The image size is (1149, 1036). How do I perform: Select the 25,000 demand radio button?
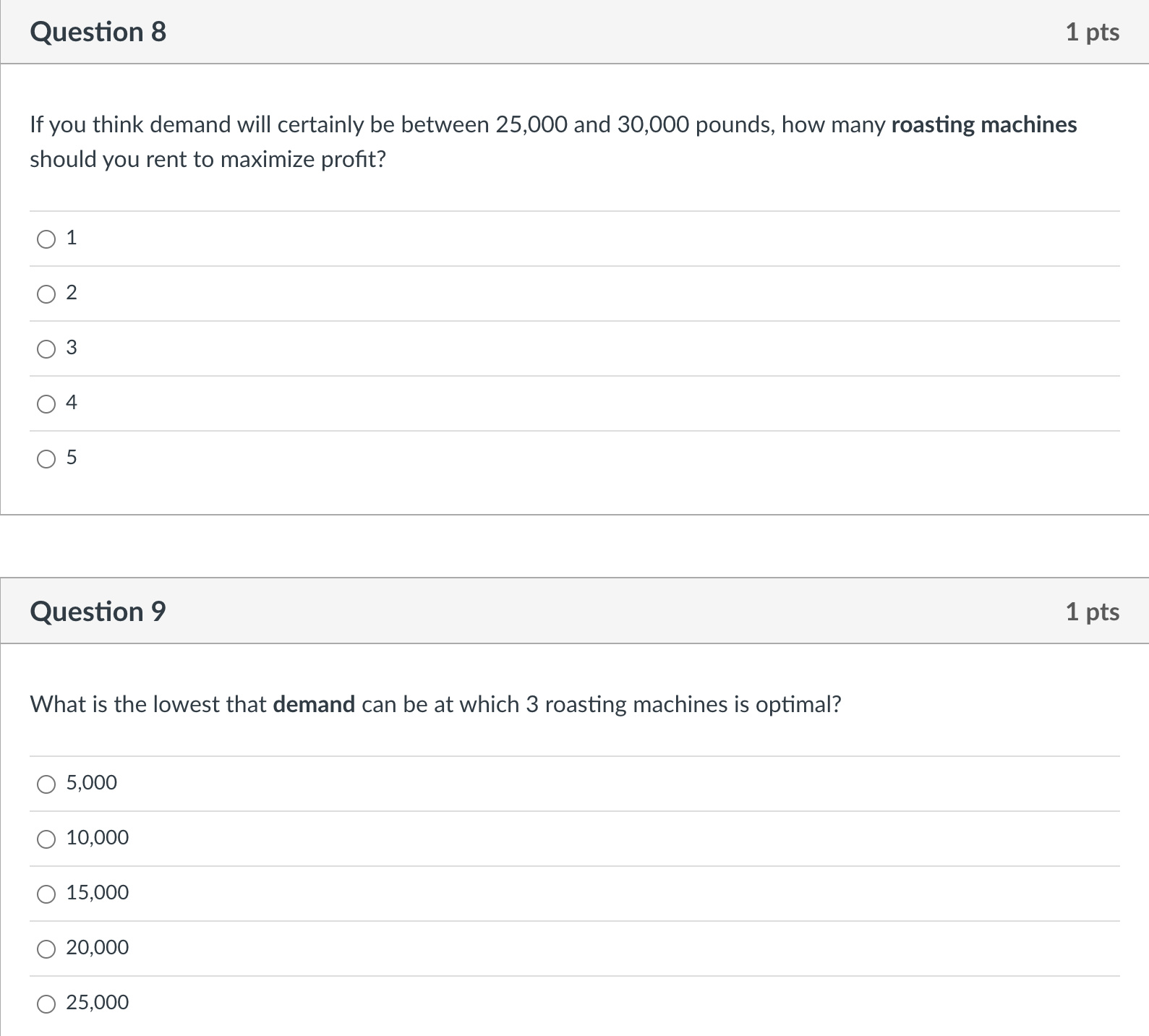[46, 1004]
